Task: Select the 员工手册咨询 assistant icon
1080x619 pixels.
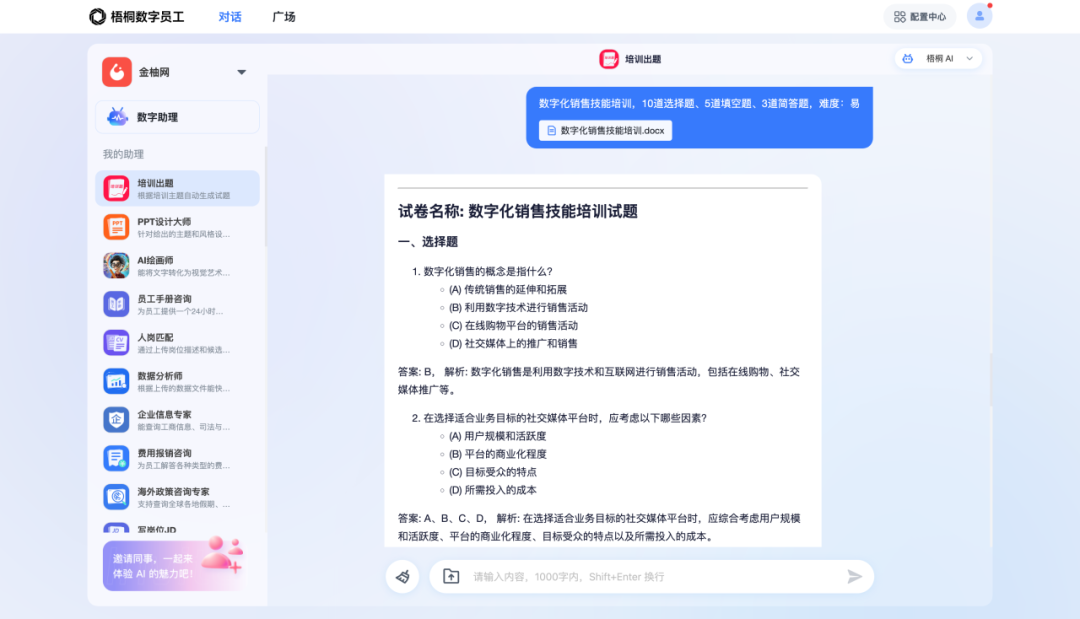Action: coord(116,304)
